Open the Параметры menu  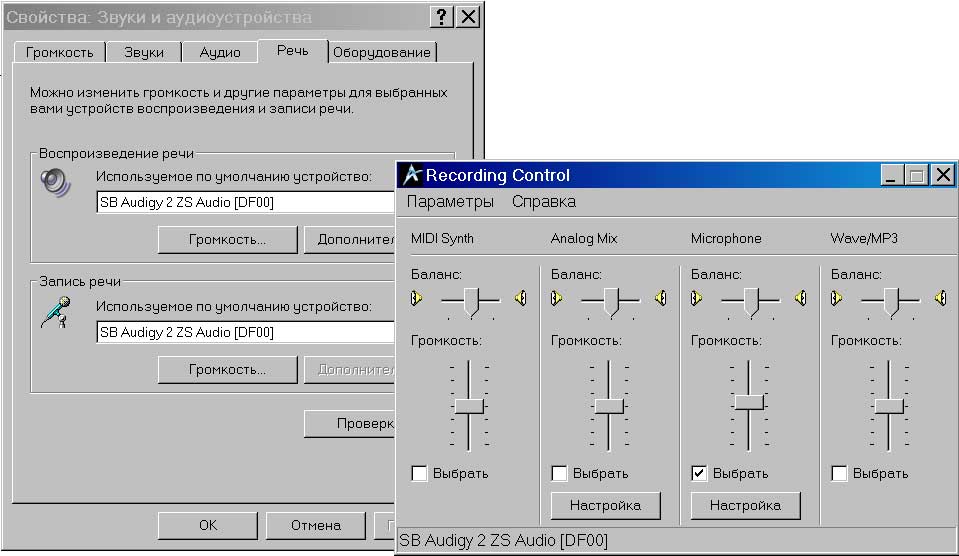(x=450, y=202)
